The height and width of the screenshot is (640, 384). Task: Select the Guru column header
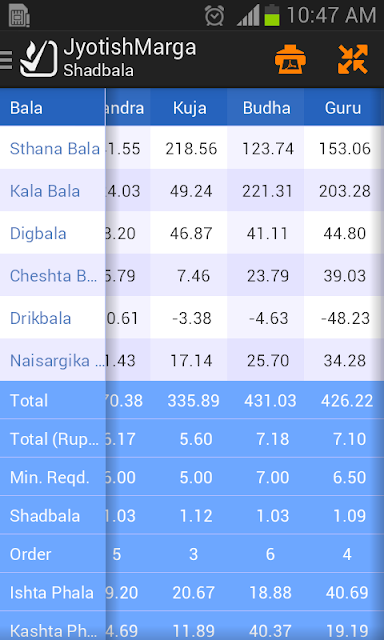[343, 108]
